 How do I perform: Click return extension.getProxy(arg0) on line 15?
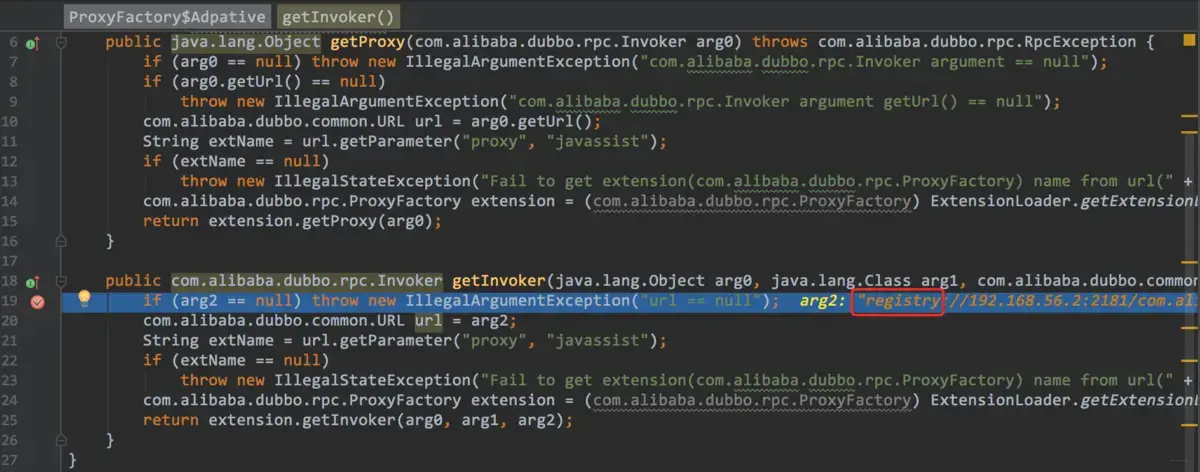tap(292, 221)
